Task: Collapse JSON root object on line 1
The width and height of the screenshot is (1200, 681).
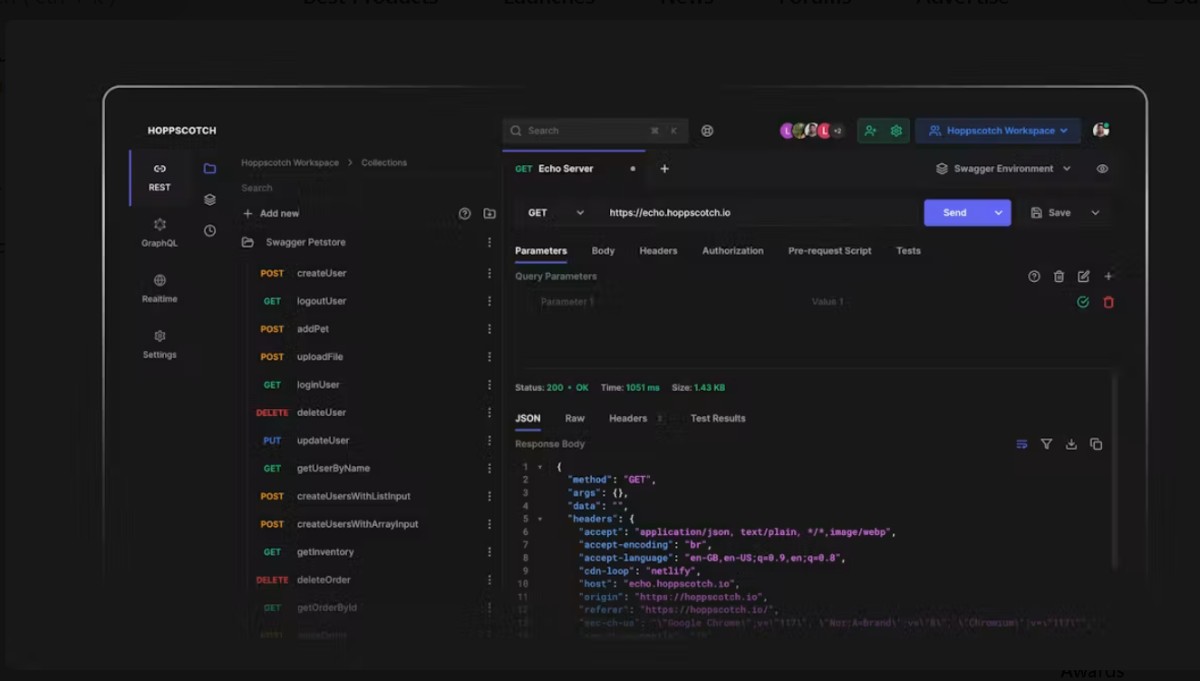Action: 540,467
